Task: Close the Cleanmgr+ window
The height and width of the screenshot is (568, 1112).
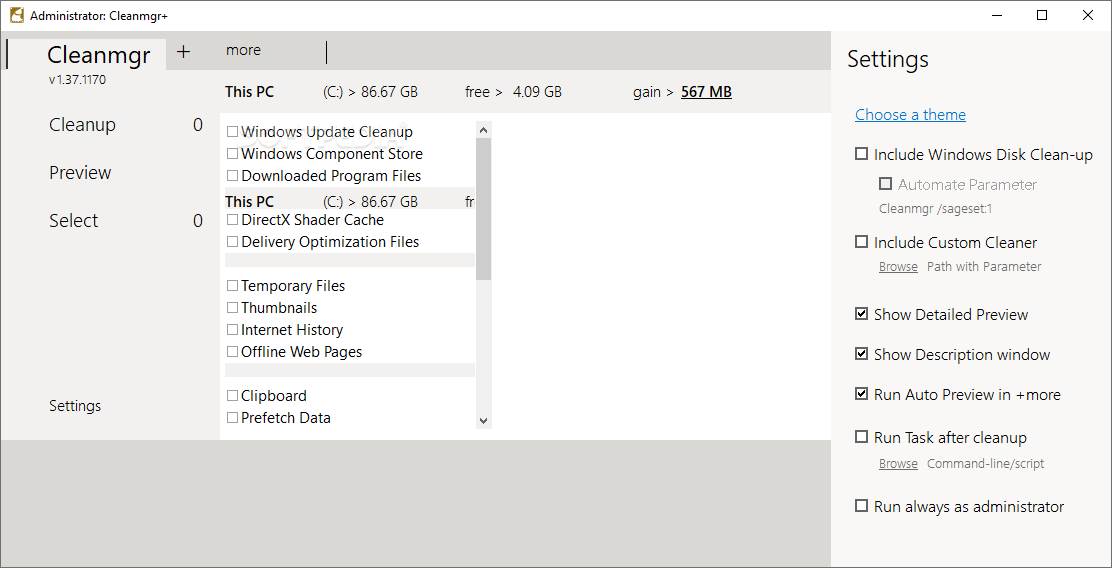Action: (x=1088, y=16)
